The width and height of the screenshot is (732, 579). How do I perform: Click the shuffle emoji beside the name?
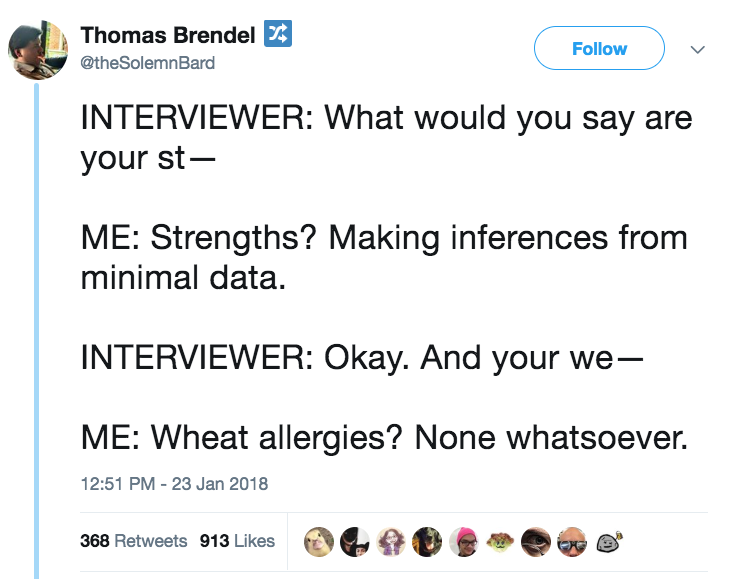pos(275,35)
